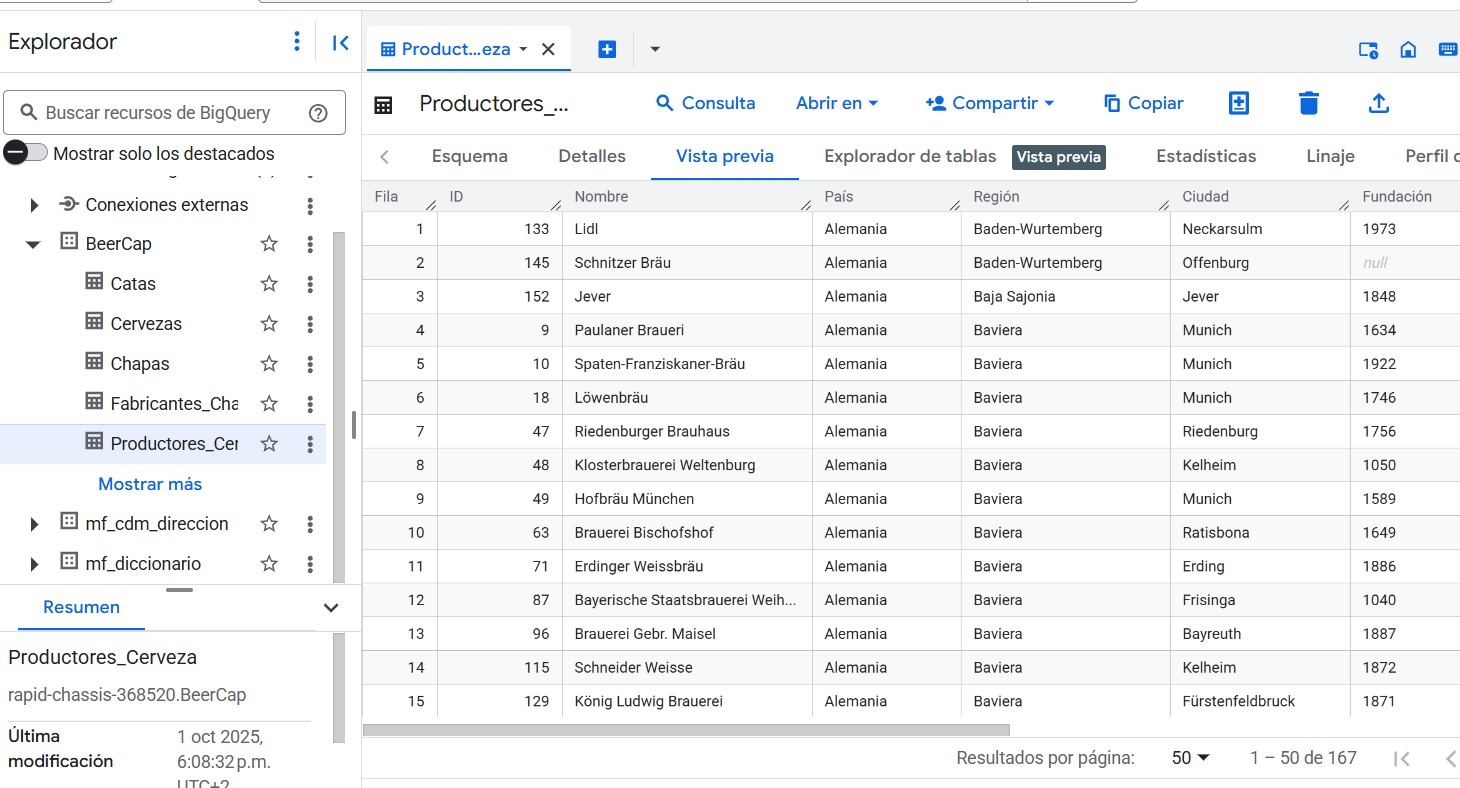Open actions menu for Catas table
The width and height of the screenshot is (1460, 788).
(310, 284)
